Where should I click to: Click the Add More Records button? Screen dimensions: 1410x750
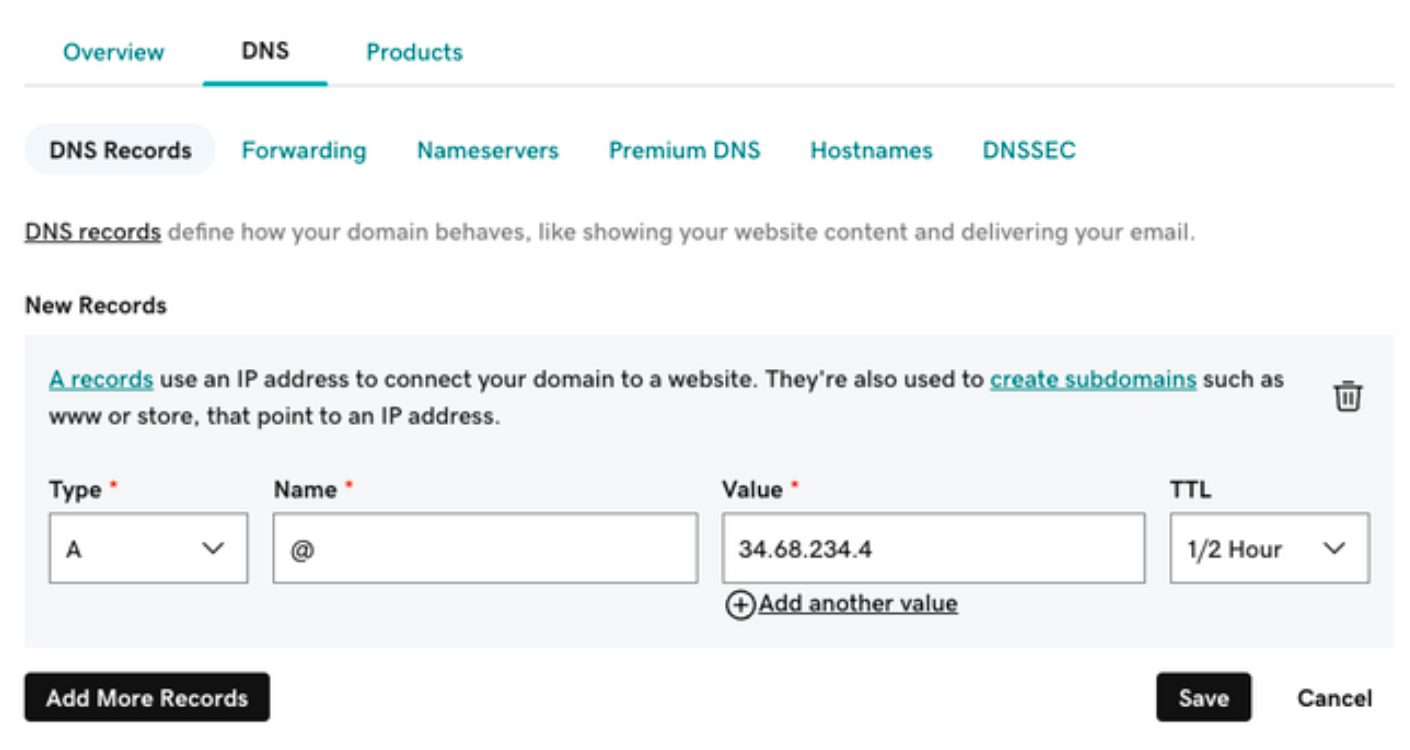(147, 697)
